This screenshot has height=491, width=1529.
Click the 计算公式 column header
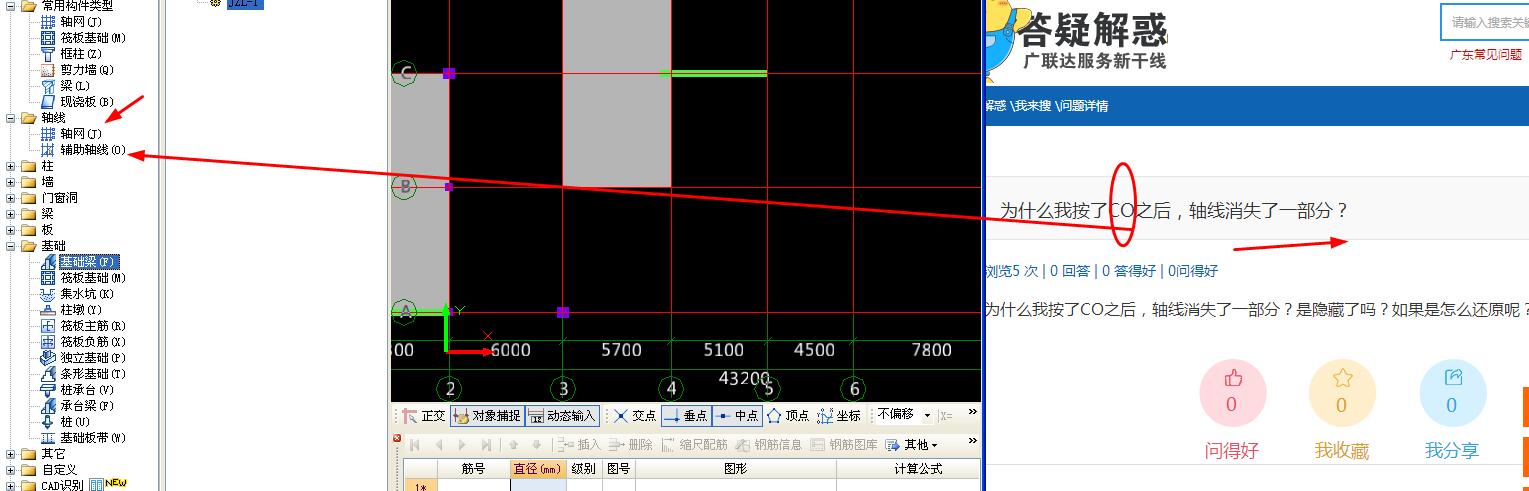click(x=918, y=469)
